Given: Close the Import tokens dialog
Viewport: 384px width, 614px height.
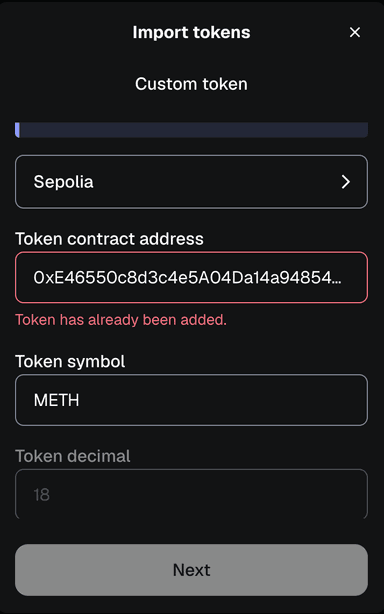Looking at the screenshot, I should point(355,32).
